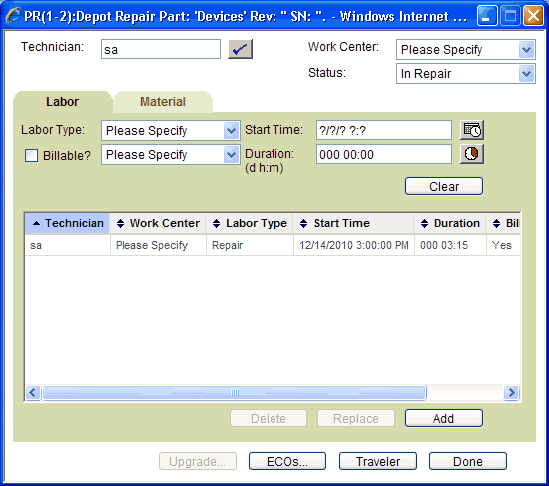Sort table by Labor Type column
The width and height of the screenshot is (549, 486).
tap(250, 223)
